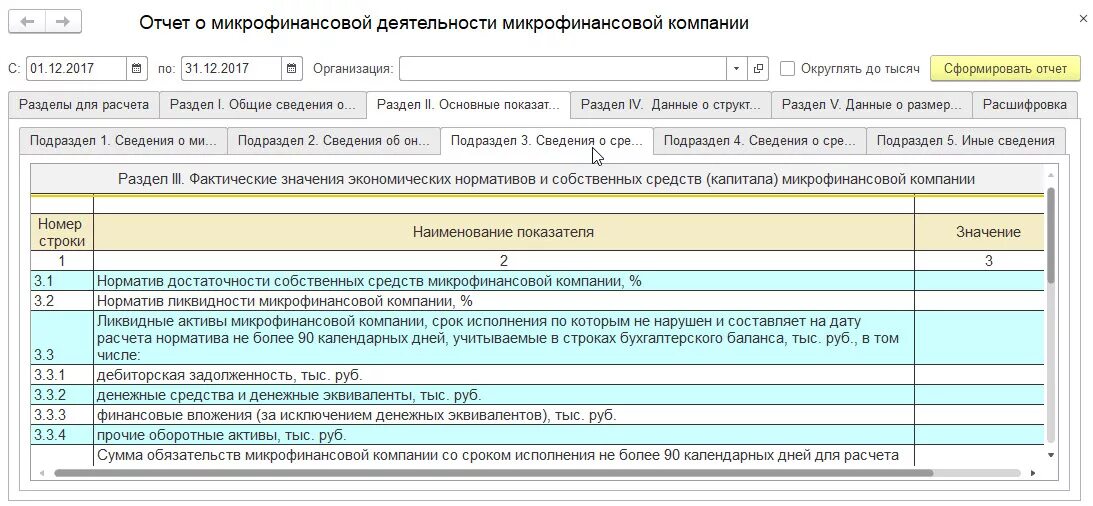Click the Организация input field

563,68
